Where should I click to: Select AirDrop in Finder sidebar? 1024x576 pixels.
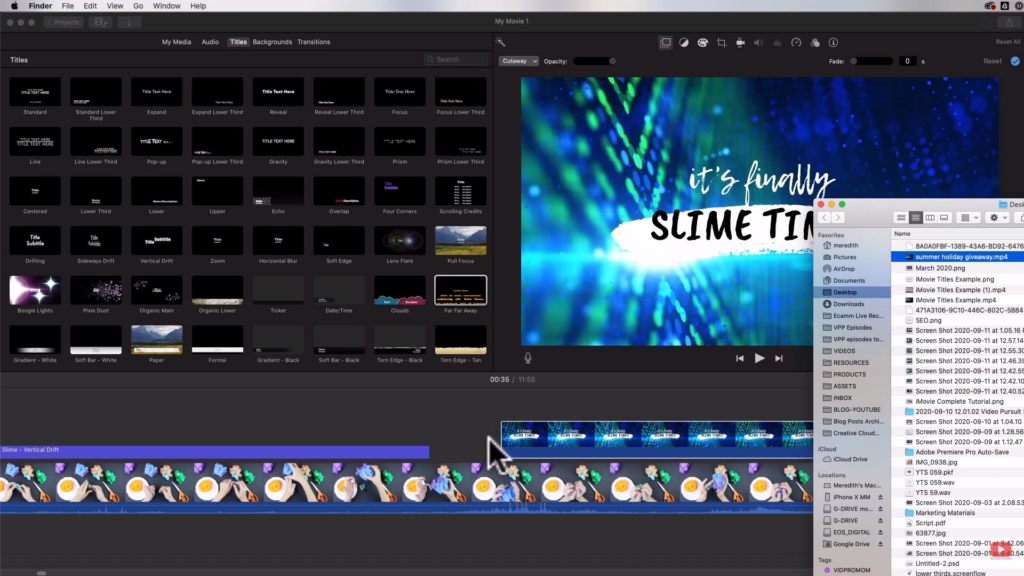pyautogui.click(x=844, y=268)
